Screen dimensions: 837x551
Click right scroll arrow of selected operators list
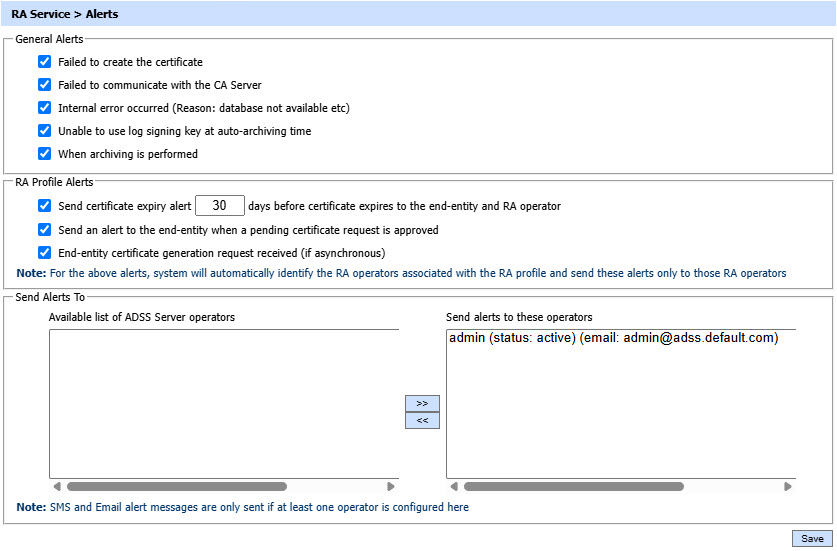788,487
